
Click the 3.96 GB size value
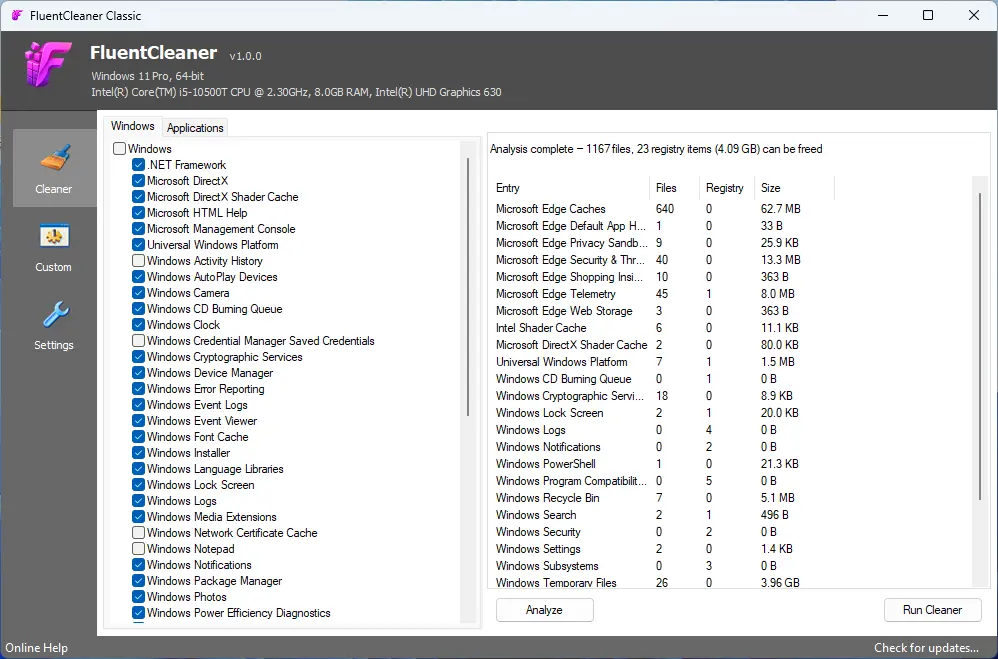780,582
